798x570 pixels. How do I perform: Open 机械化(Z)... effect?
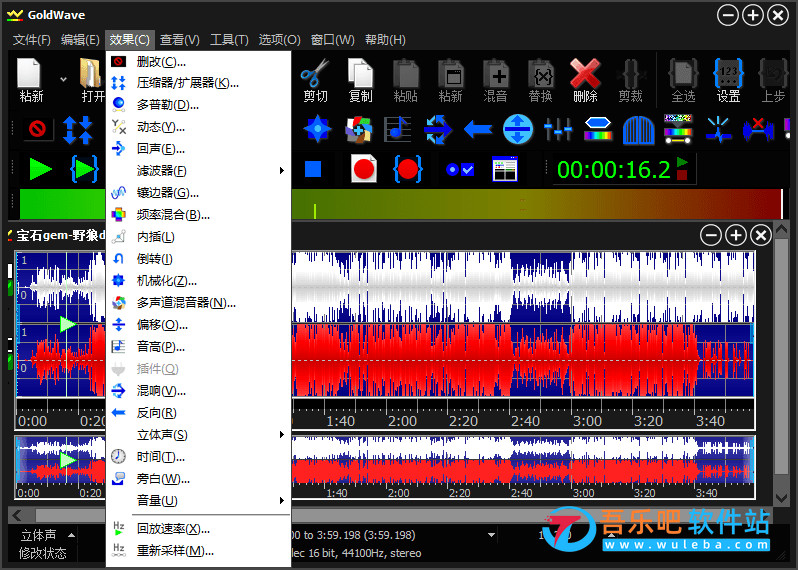(x=198, y=280)
